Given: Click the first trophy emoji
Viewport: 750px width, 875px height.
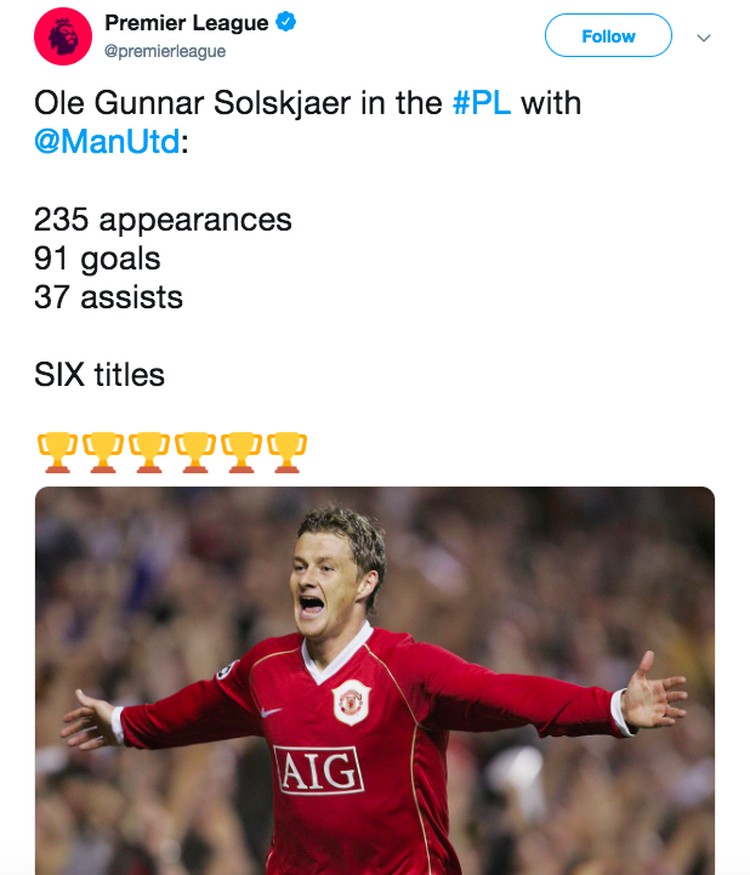Looking at the screenshot, I should click(x=57, y=453).
